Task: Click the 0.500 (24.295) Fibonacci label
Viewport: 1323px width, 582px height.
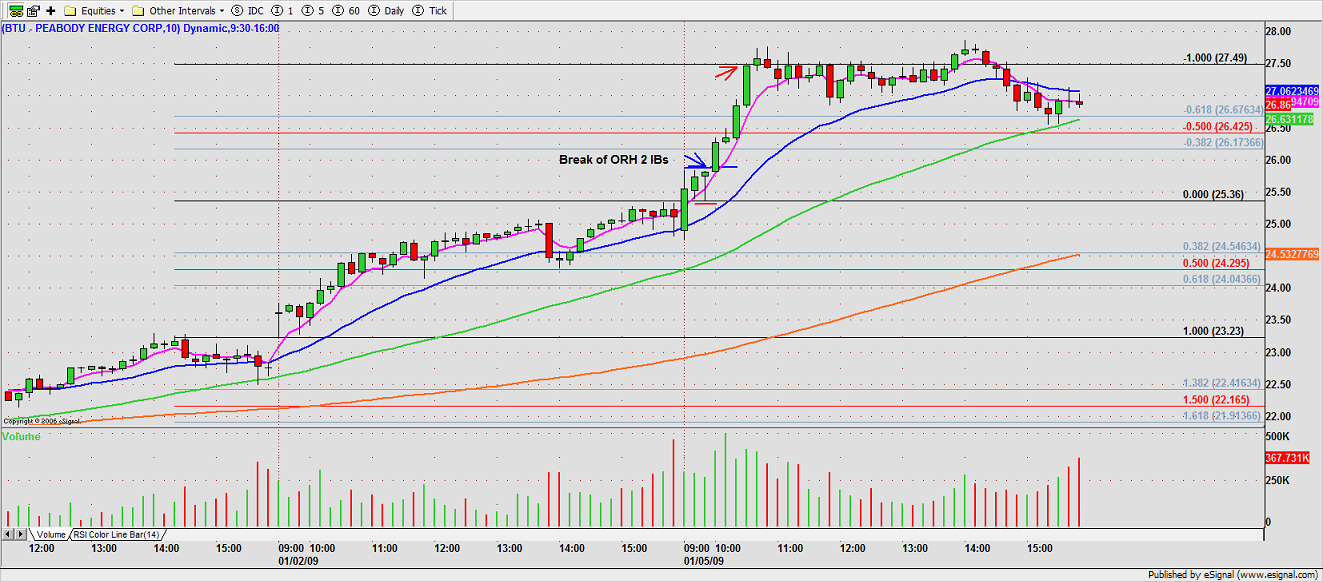Action: click(1214, 263)
